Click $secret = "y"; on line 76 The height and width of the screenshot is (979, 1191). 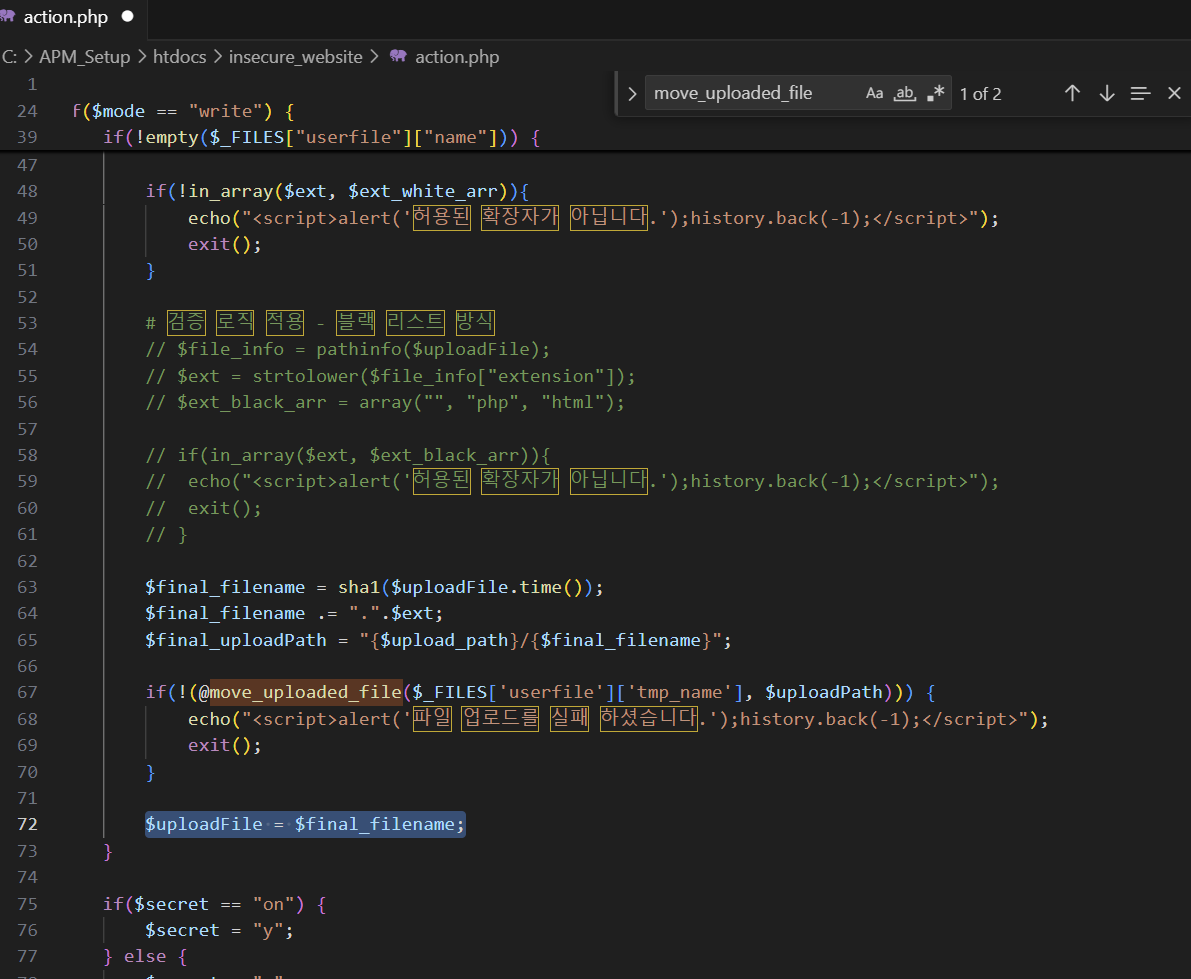(x=220, y=930)
